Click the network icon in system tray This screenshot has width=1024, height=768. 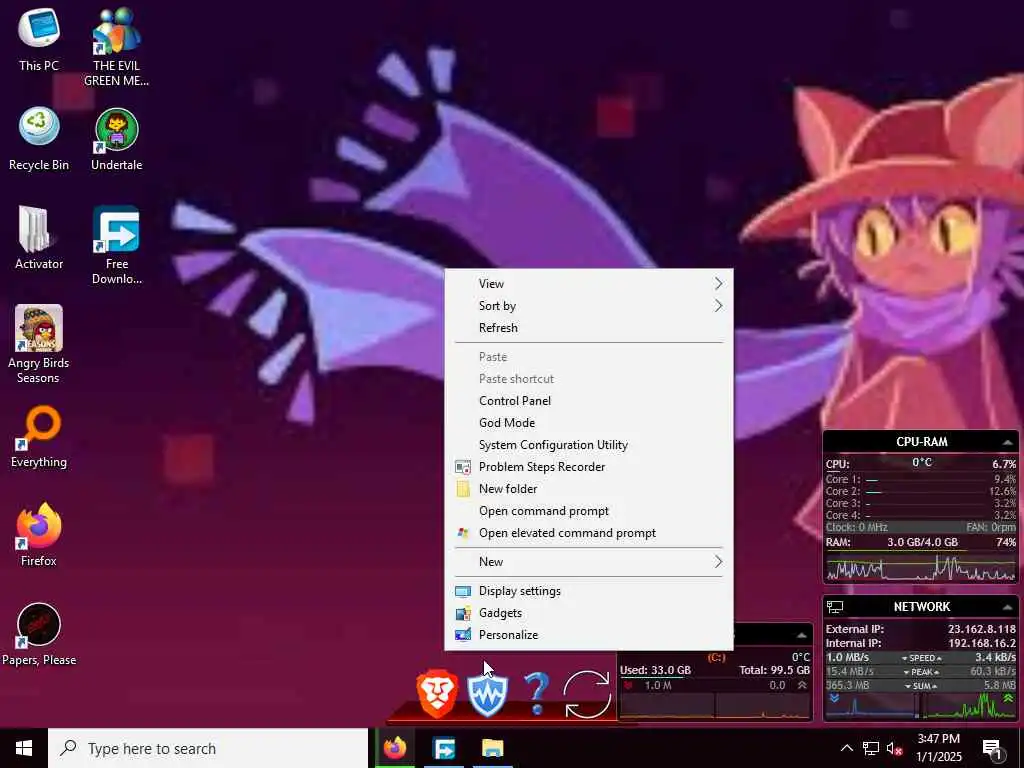[x=871, y=748]
